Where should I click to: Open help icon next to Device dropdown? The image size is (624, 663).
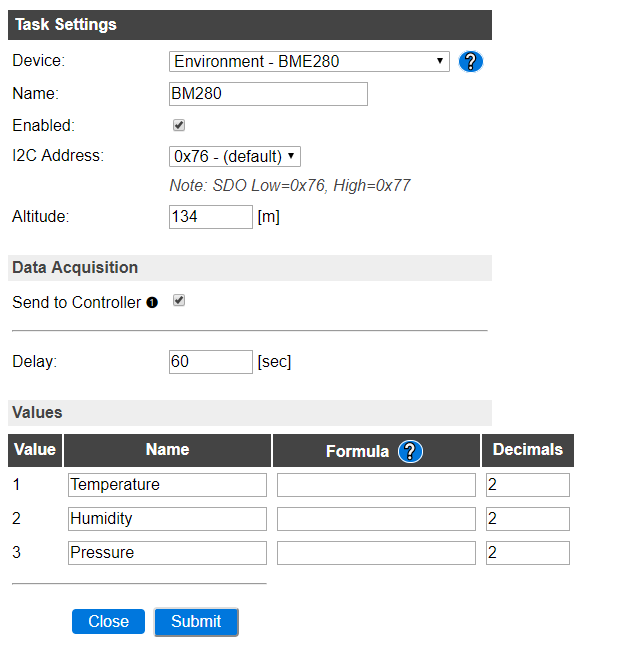tap(470, 62)
